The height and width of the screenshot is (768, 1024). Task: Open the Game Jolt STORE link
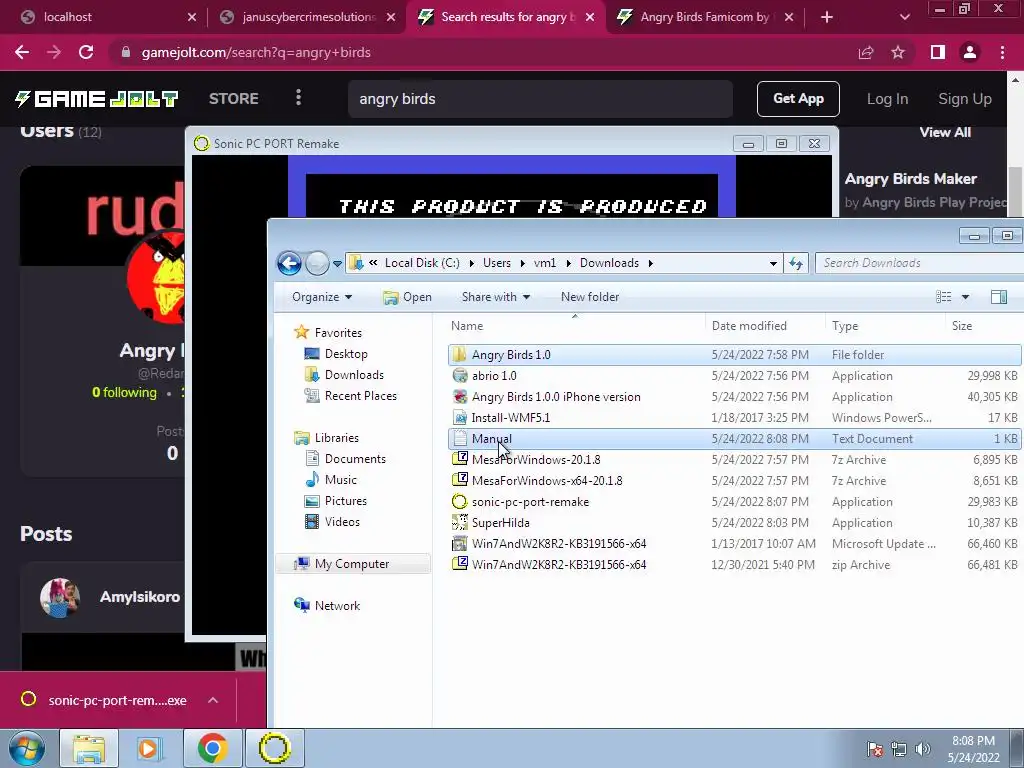(233, 99)
